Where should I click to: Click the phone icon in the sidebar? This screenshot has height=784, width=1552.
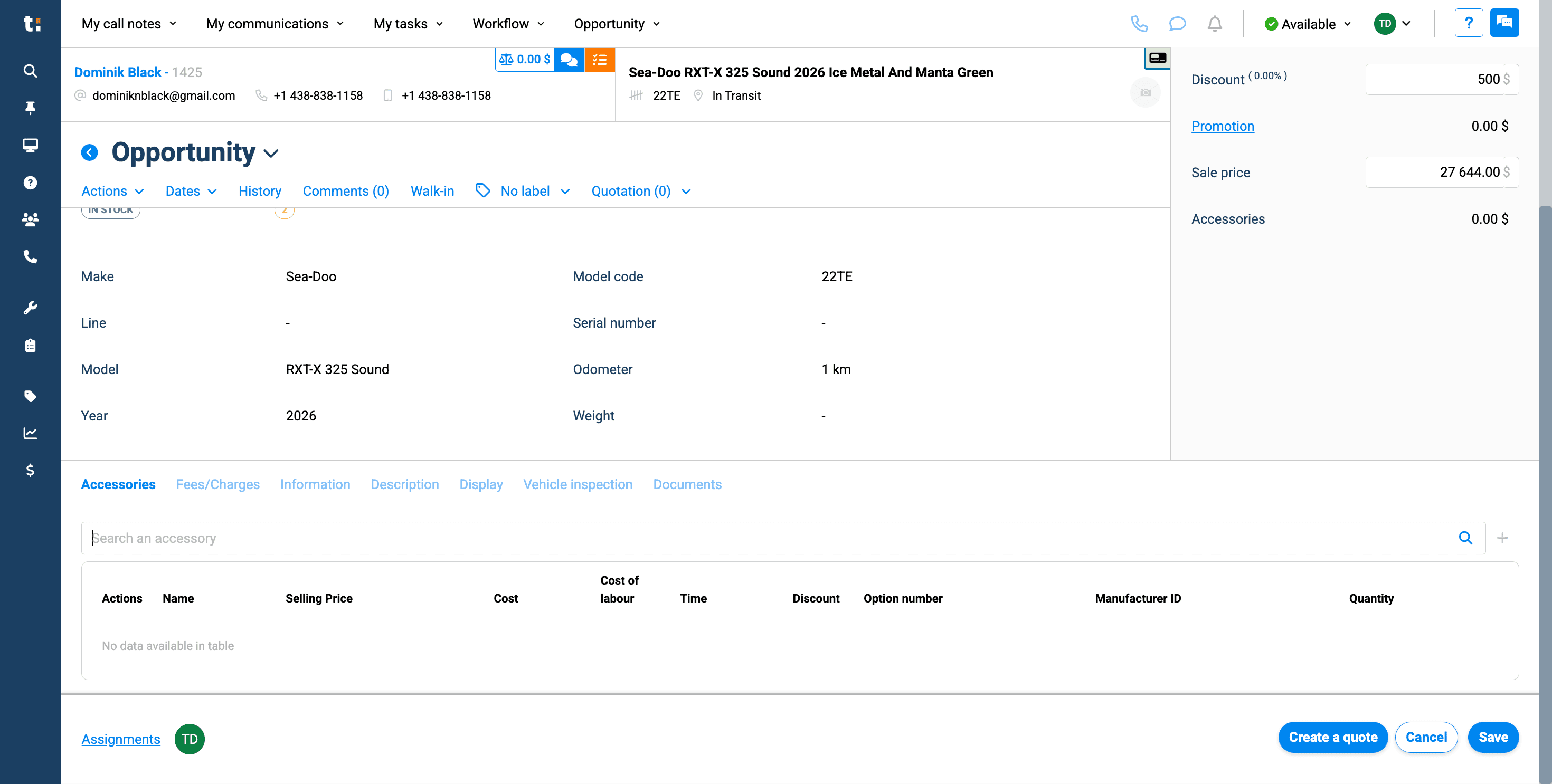tap(30, 257)
